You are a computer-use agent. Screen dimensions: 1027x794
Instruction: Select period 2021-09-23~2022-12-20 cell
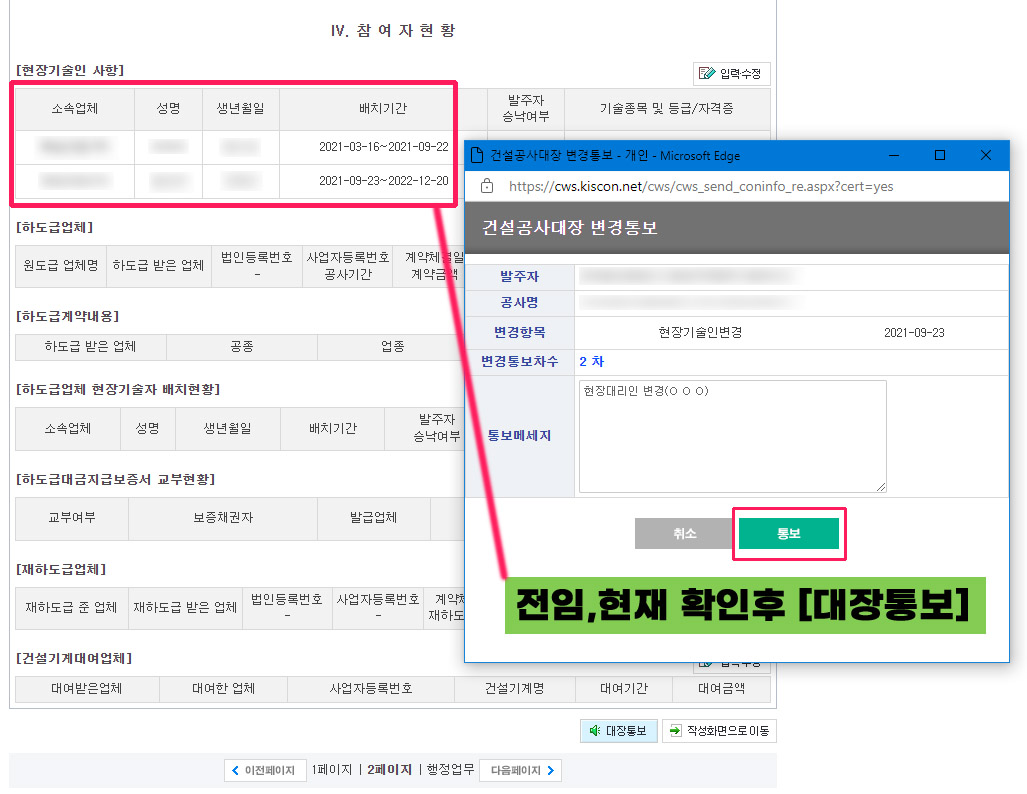coord(384,181)
